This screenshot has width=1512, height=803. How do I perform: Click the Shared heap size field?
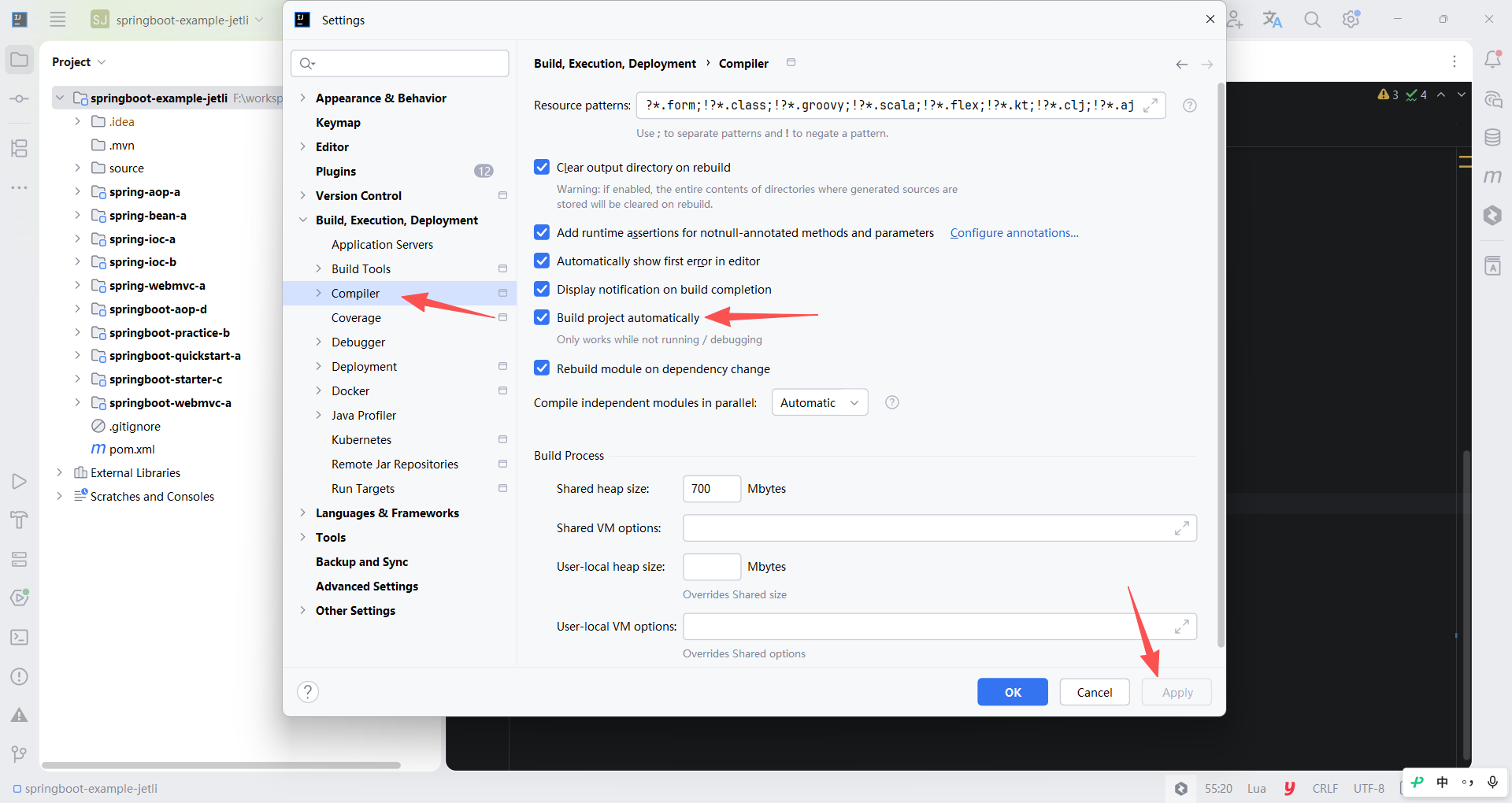tap(712, 489)
